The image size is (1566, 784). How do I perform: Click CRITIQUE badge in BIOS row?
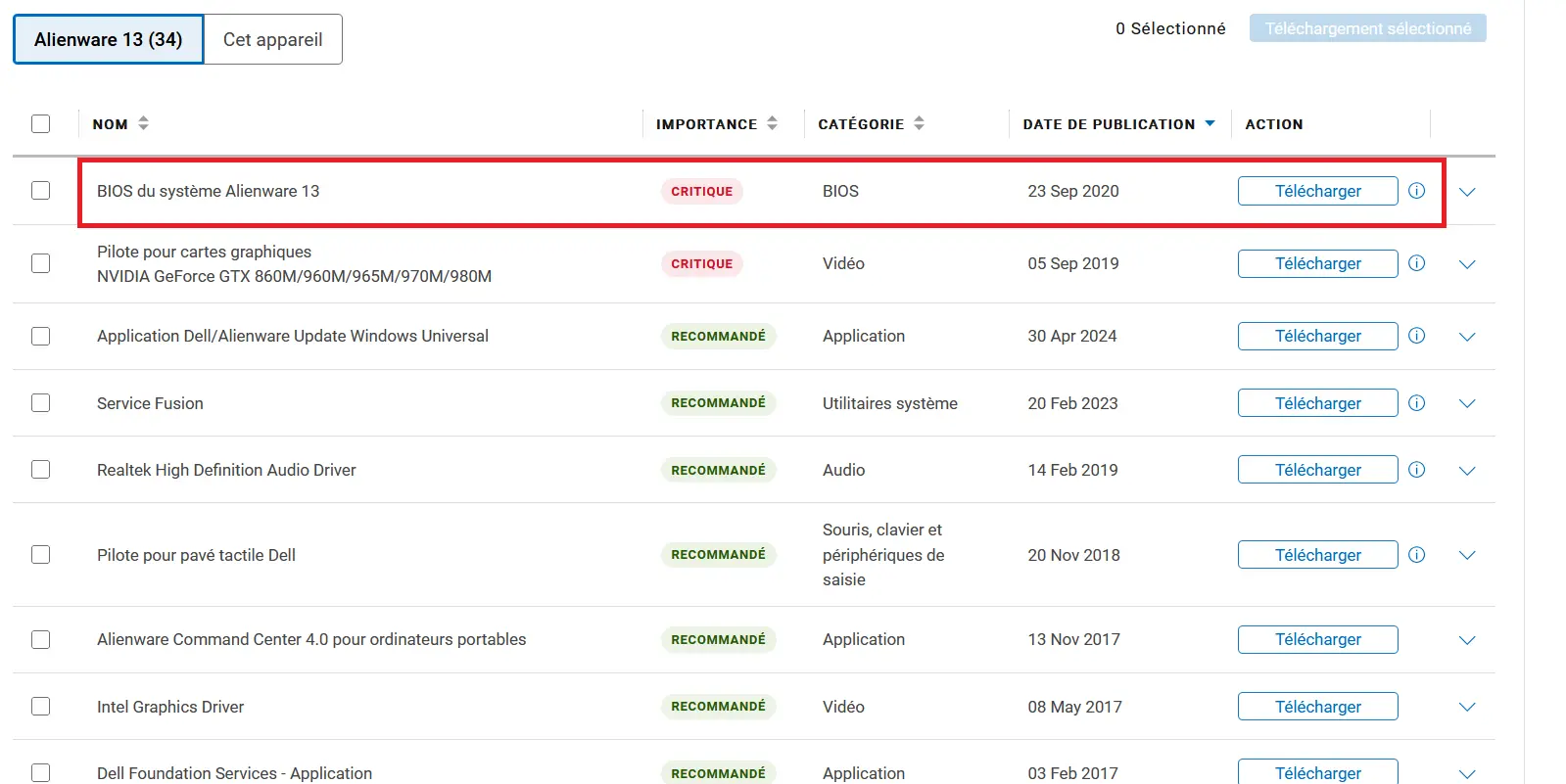tap(701, 191)
